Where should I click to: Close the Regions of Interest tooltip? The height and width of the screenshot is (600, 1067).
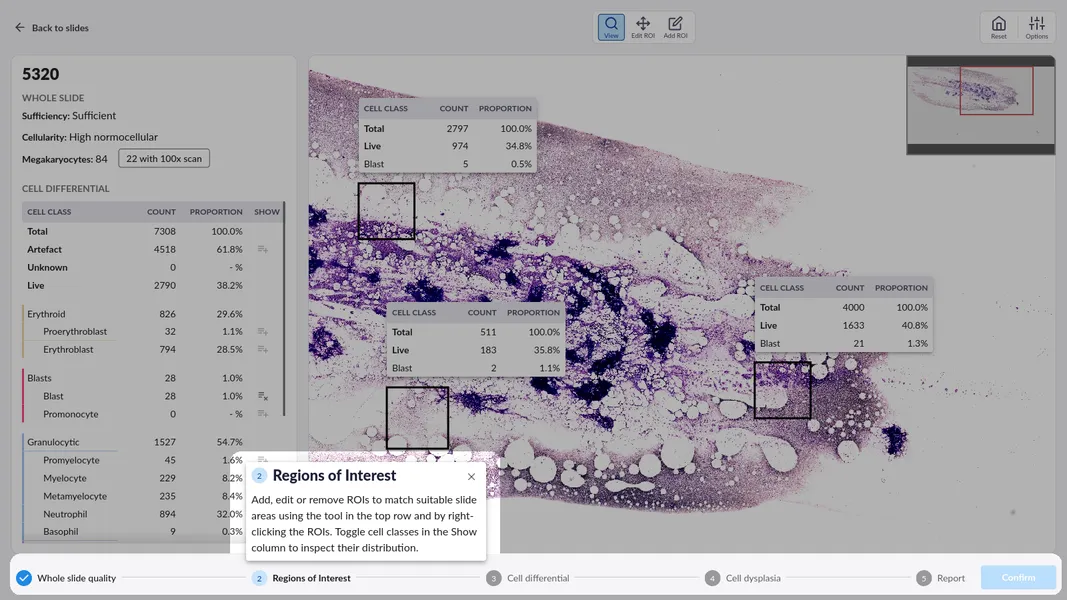[471, 477]
